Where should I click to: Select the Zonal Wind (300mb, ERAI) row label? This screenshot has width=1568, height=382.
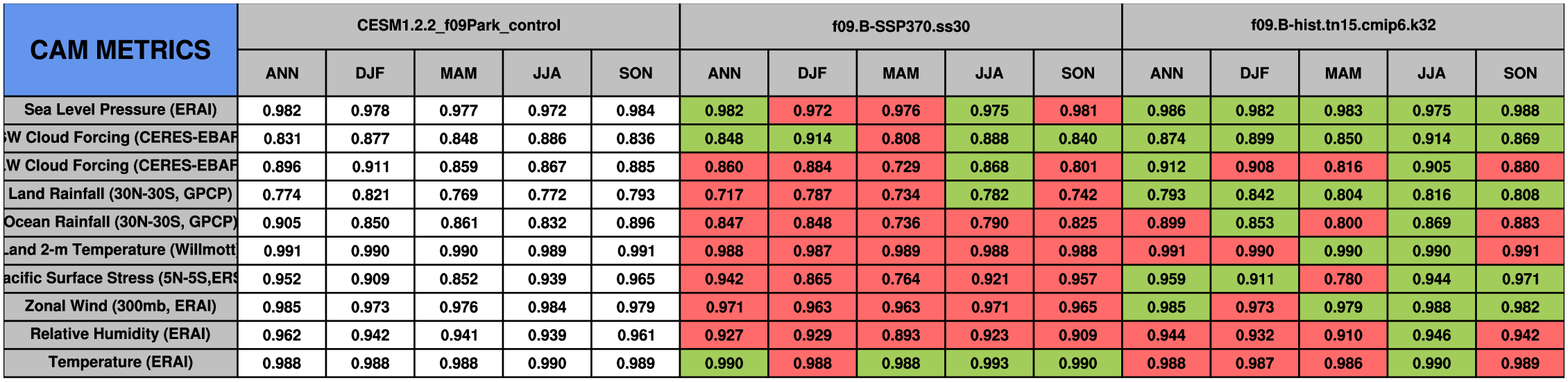[x=120, y=306]
